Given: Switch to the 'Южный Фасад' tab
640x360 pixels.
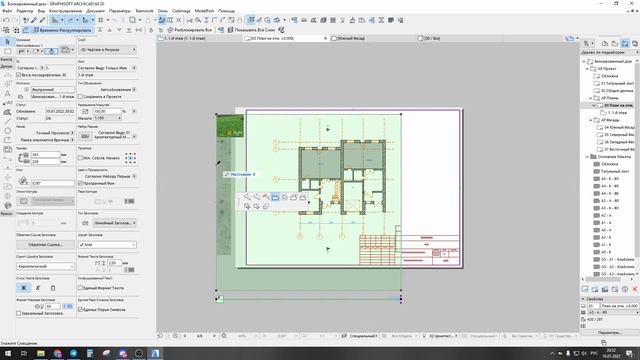Looking at the screenshot, I should [351, 38].
